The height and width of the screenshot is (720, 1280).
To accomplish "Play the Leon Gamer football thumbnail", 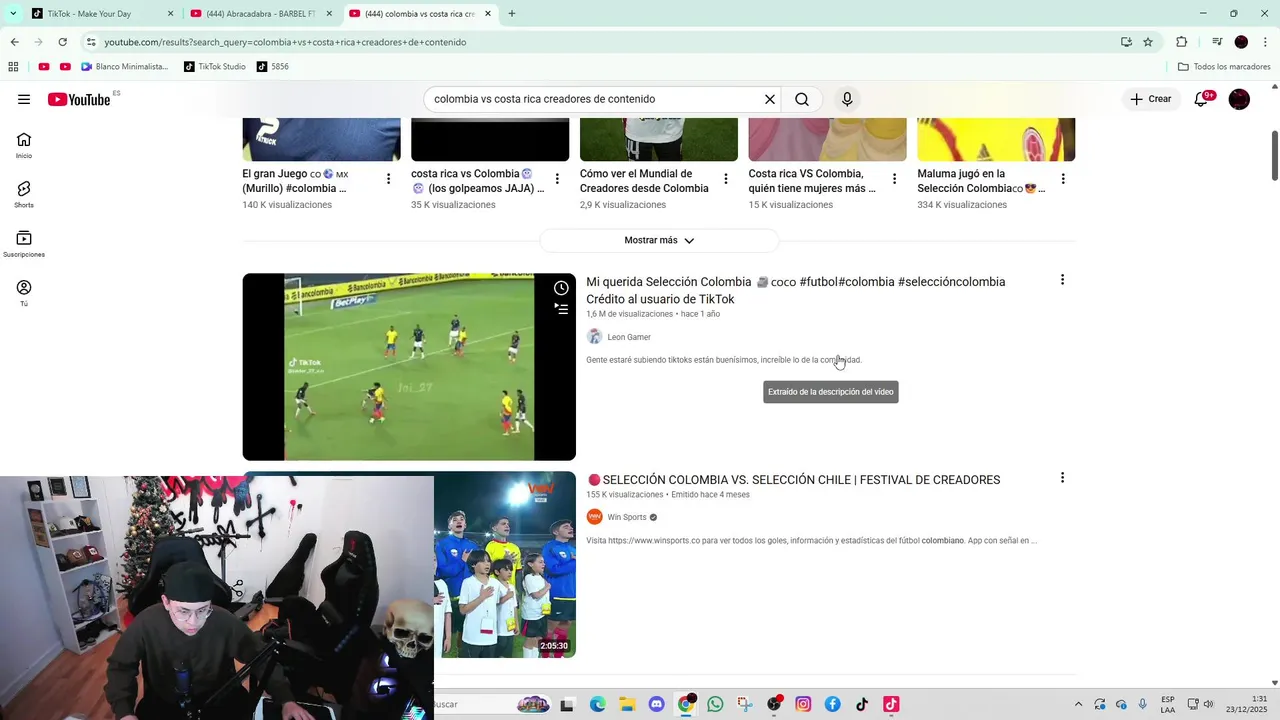I will pyautogui.click(x=409, y=367).
